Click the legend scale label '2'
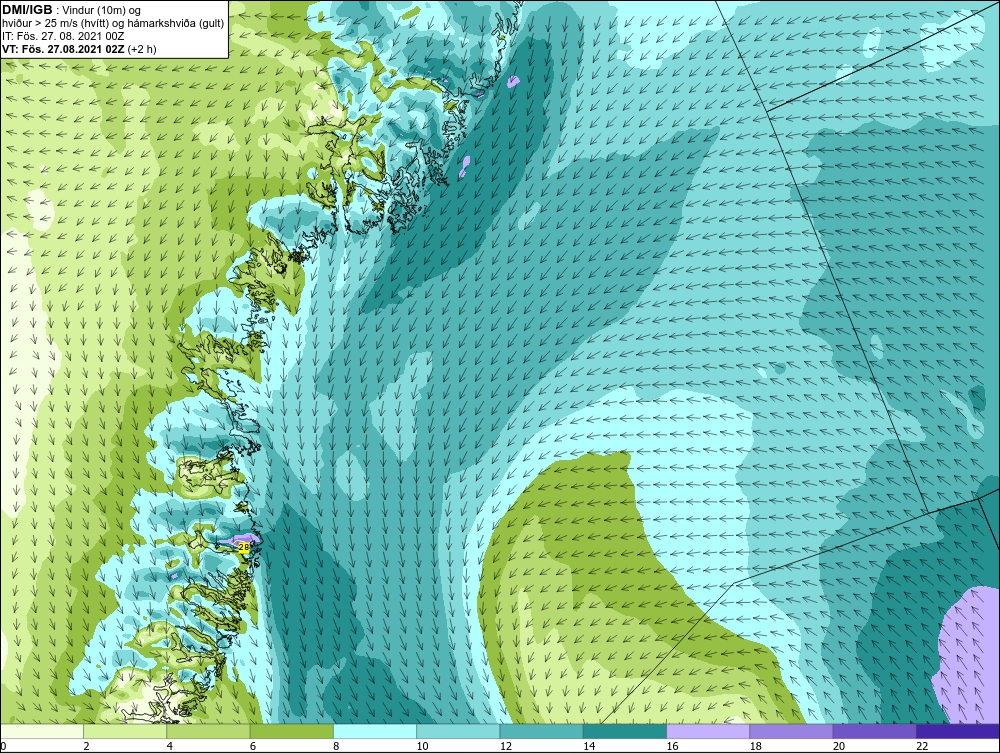Image resolution: width=1000 pixels, height=753 pixels. (87, 747)
